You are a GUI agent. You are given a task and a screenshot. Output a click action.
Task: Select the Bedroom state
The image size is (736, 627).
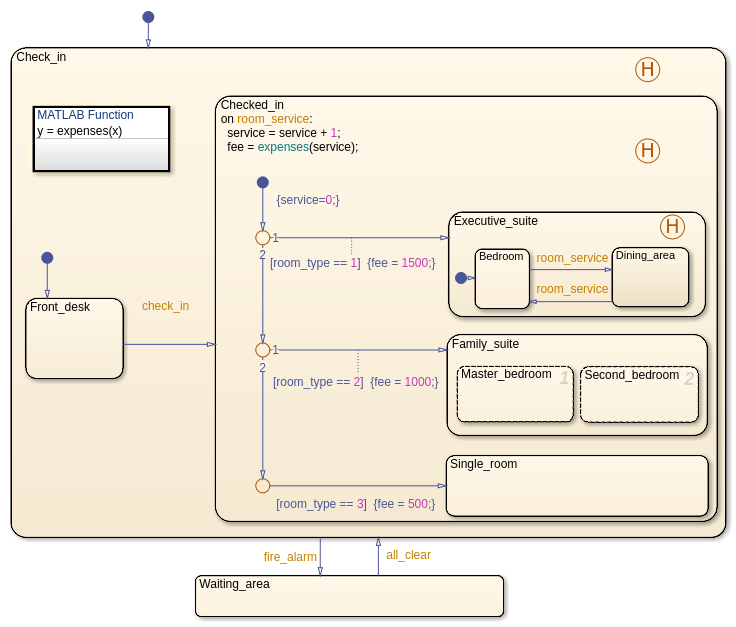(502, 279)
